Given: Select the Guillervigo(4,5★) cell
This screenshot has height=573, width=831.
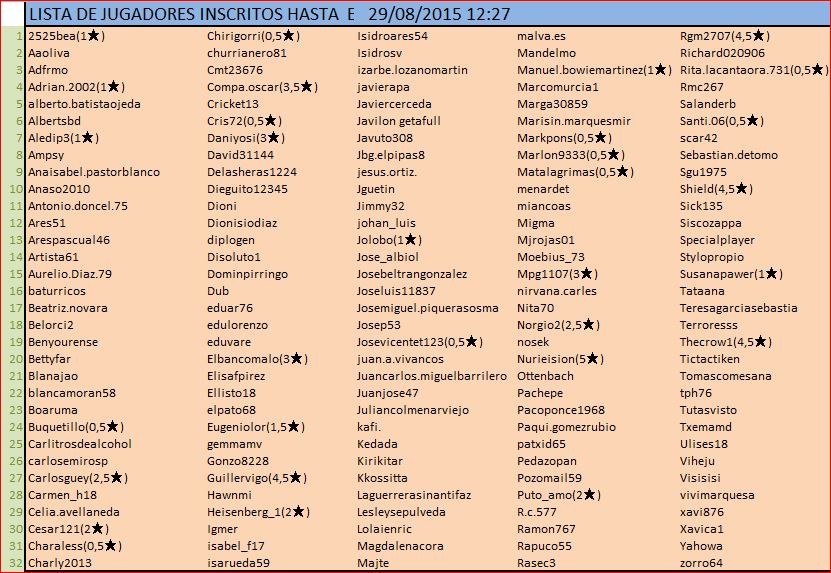Looking at the screenshot, I should point(256,478).
